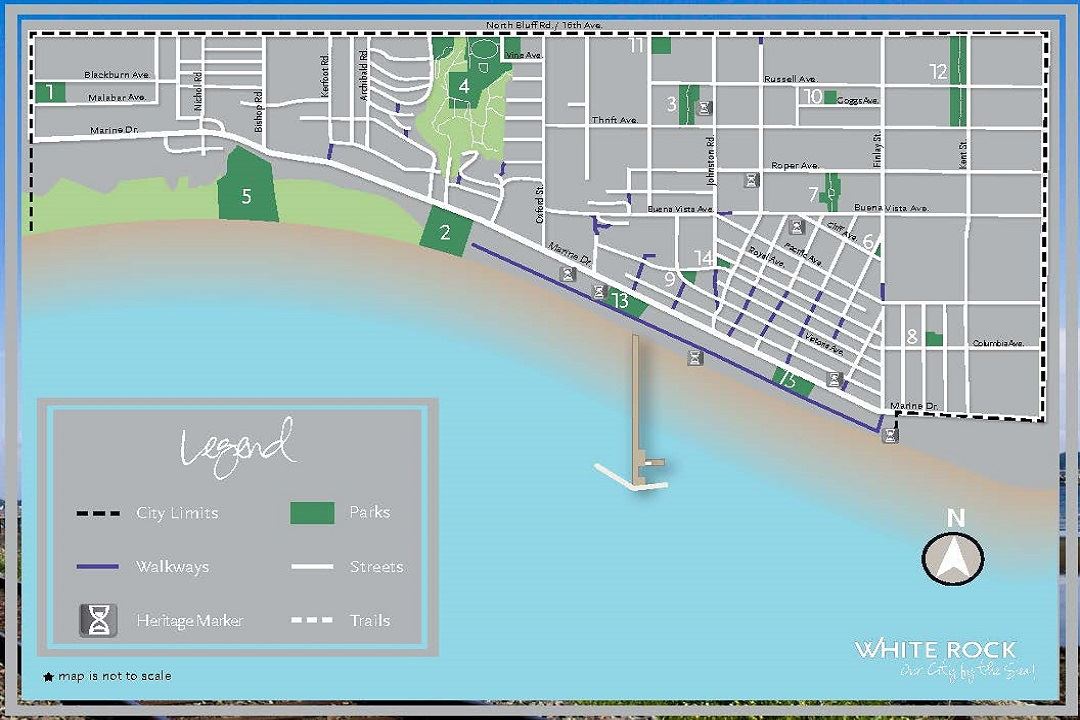Select the heritage marker at the pier entrance
The width and height of the screenshot is (1080, 720).
pyautogui.click(x=695, y=358)
